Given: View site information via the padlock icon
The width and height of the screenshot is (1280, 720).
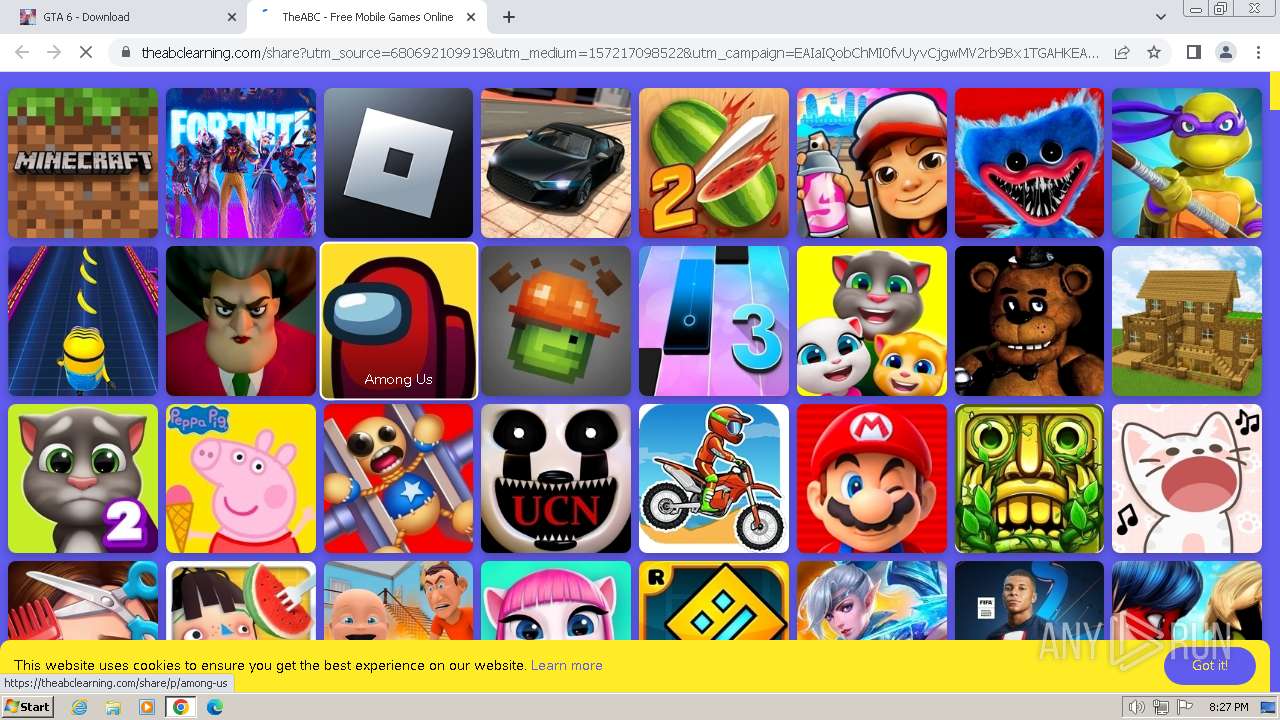Looking at the screenshot, I should [x=125, y=52].
